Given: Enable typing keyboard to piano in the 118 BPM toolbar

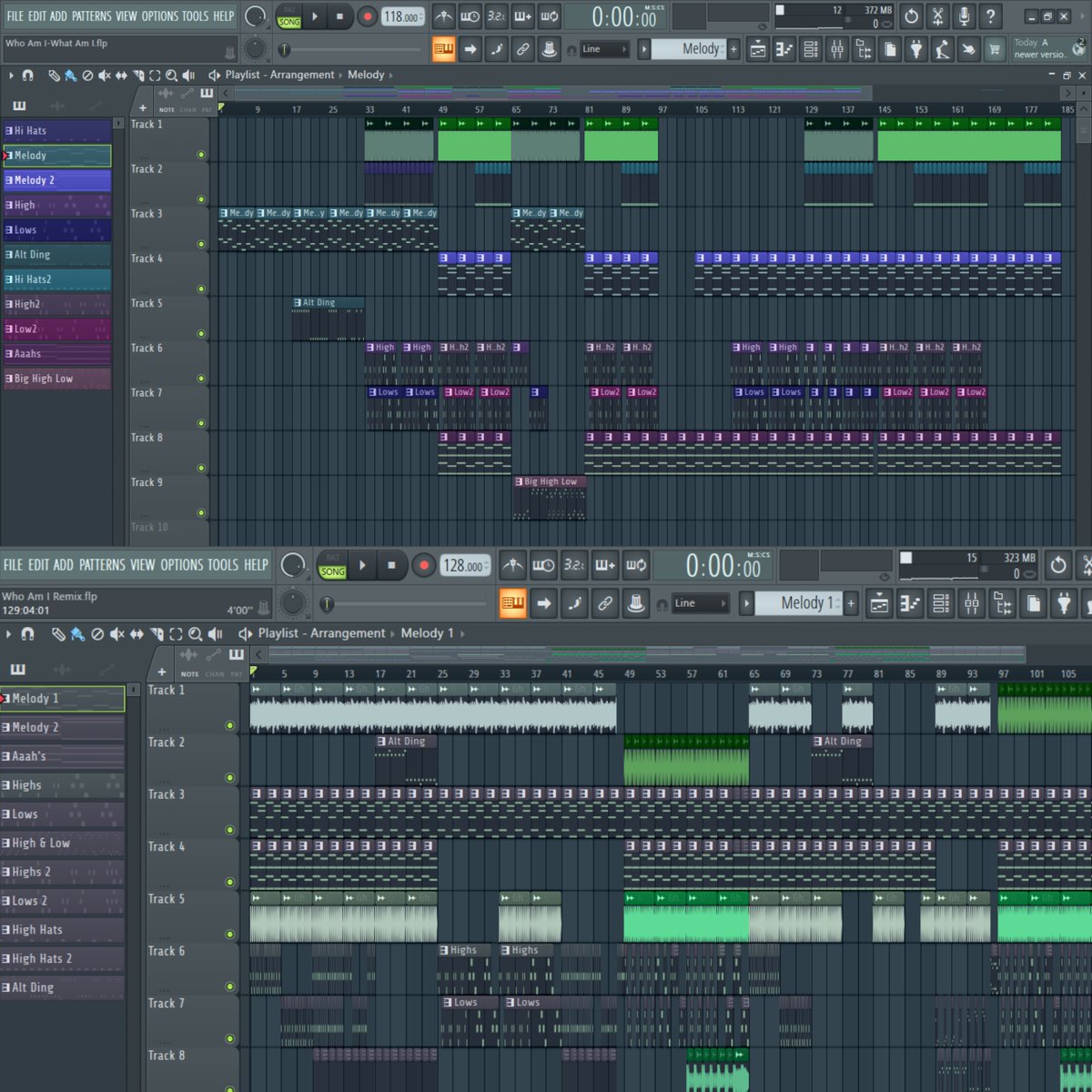Looking at the screenshot, I should point(444,49).
